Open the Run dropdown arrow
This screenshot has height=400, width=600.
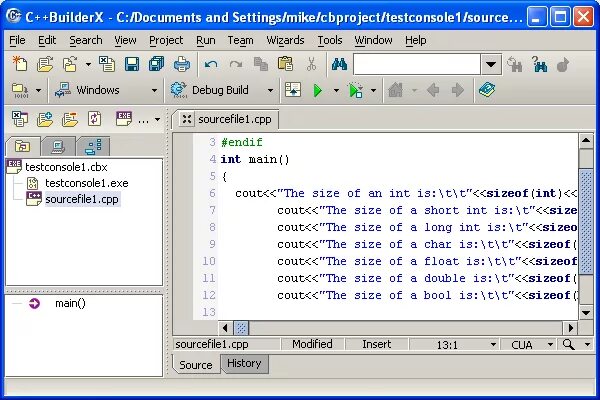[336, 91]
